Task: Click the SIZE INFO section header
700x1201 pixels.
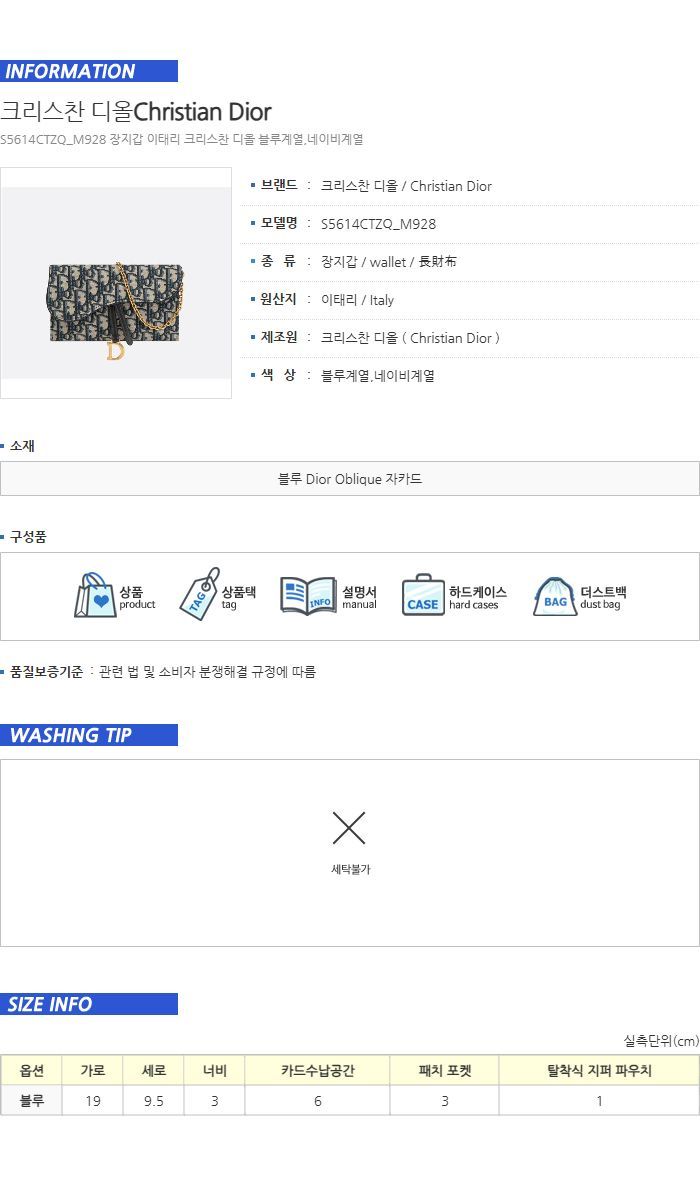Action: coord(89,1004)
